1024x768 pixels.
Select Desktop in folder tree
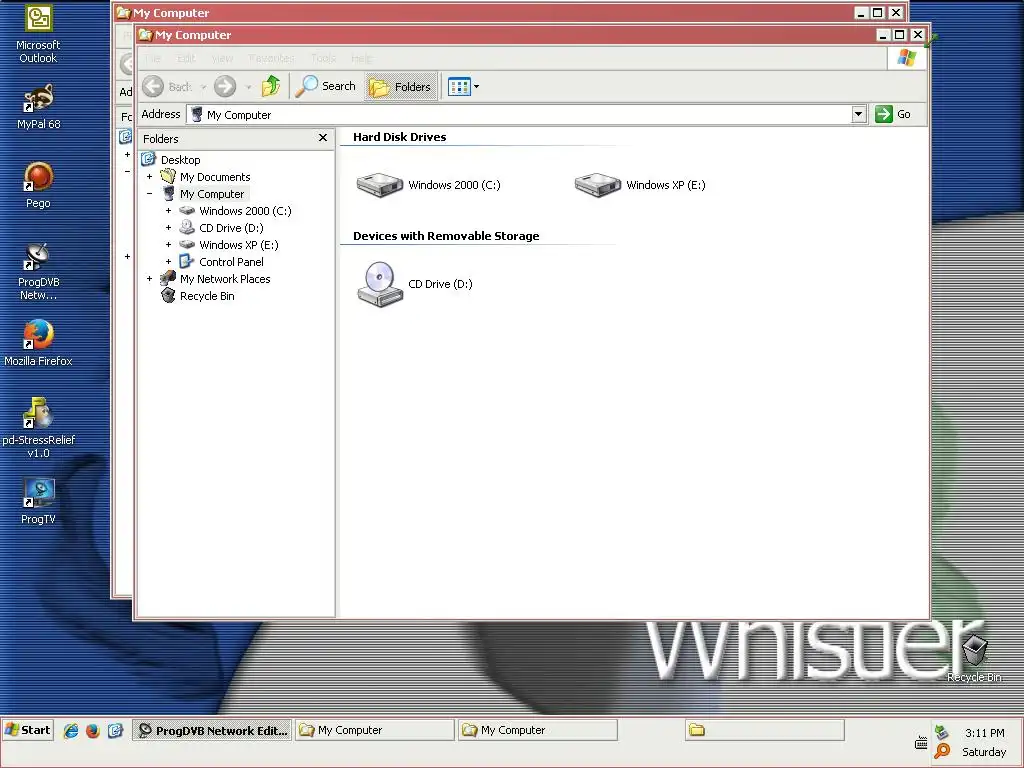[x=181, y=160]
